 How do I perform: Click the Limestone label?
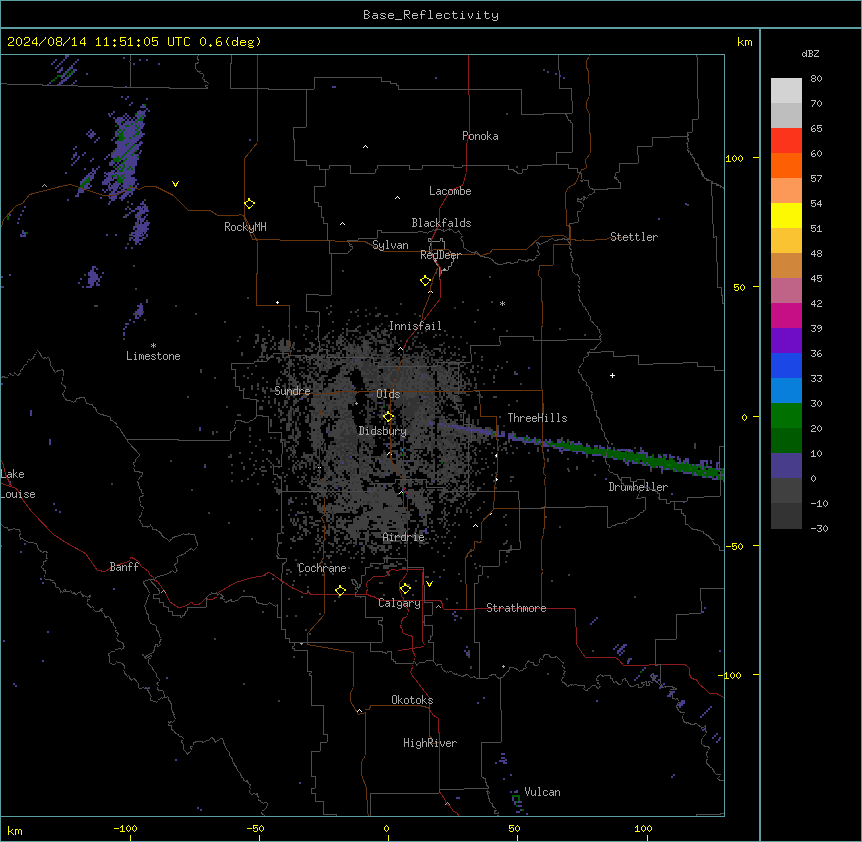pyautogui.click(x=153, y=356)
